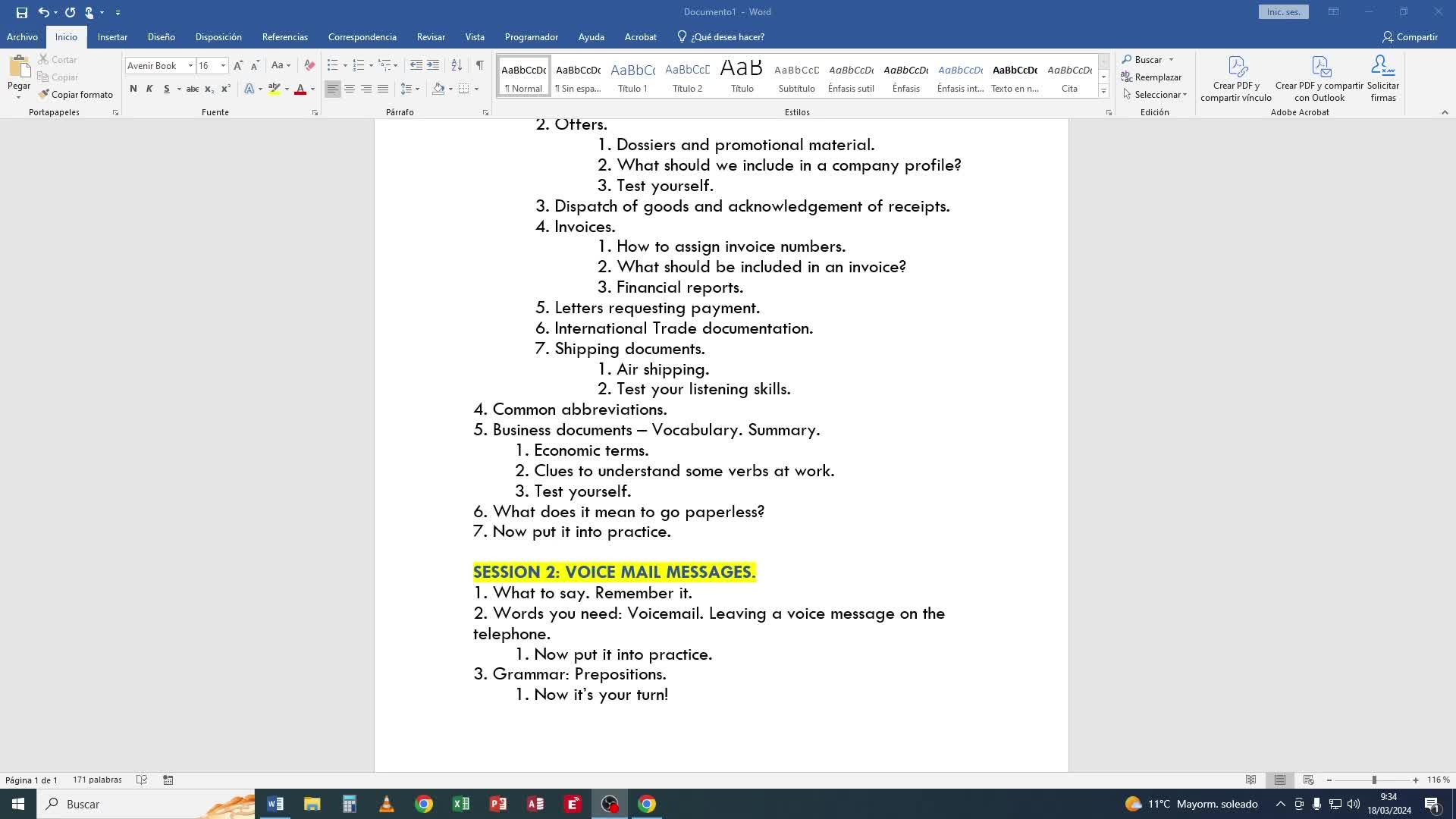Increase the paragraph indent
Viewport: 1456px width, 819px height.
(433, 66)
